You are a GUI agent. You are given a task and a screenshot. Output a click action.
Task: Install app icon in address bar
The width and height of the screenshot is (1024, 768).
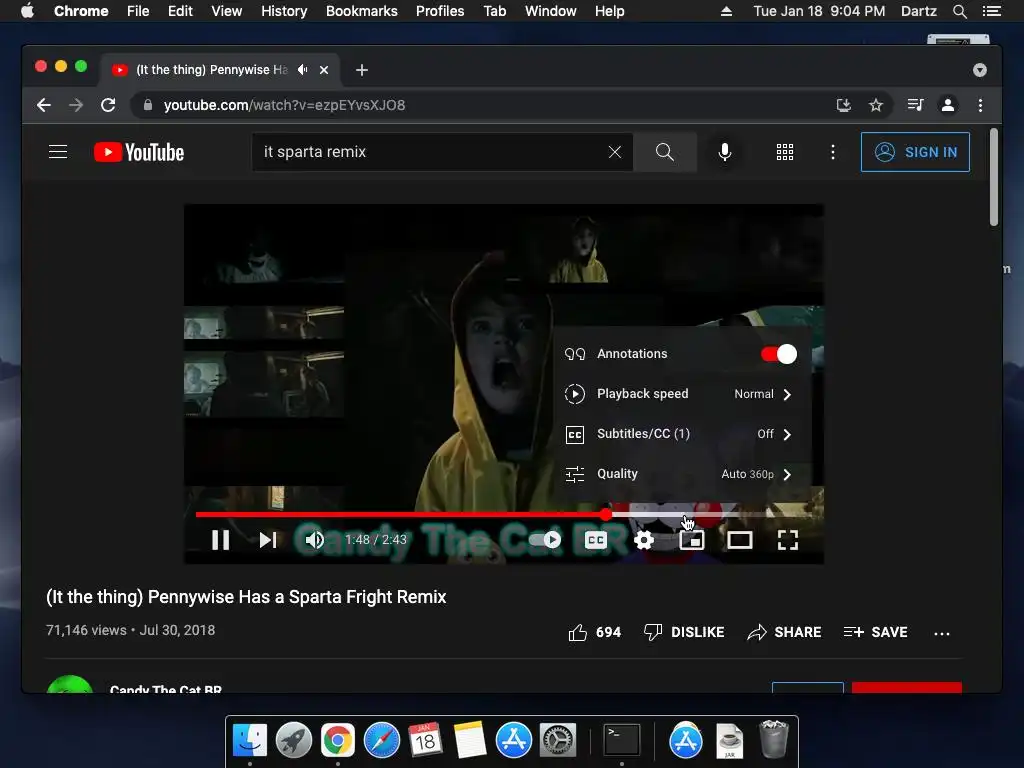[x=844, y=105]
